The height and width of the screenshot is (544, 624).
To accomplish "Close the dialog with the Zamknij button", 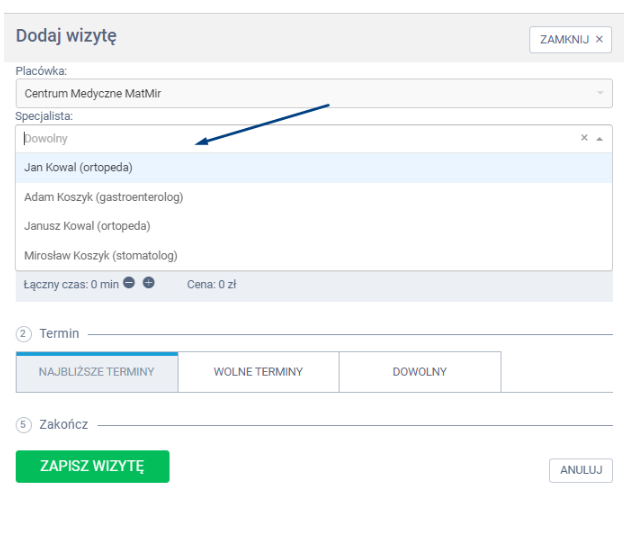I will [x=571, y=39].
